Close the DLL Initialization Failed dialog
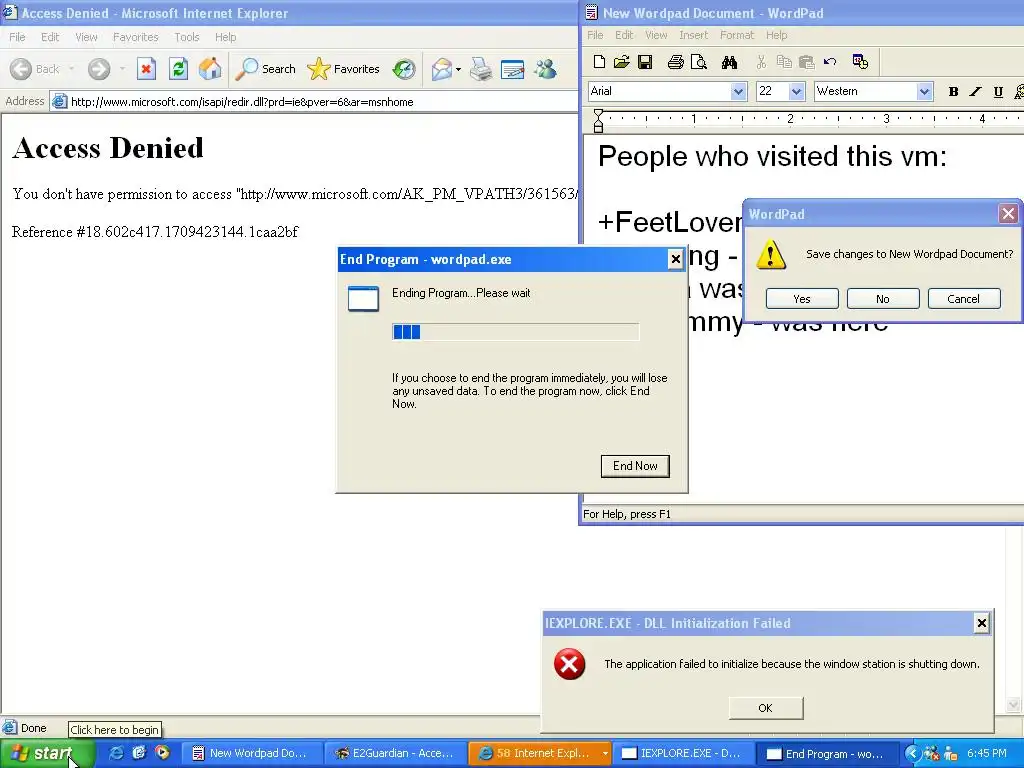 point(982,624)
